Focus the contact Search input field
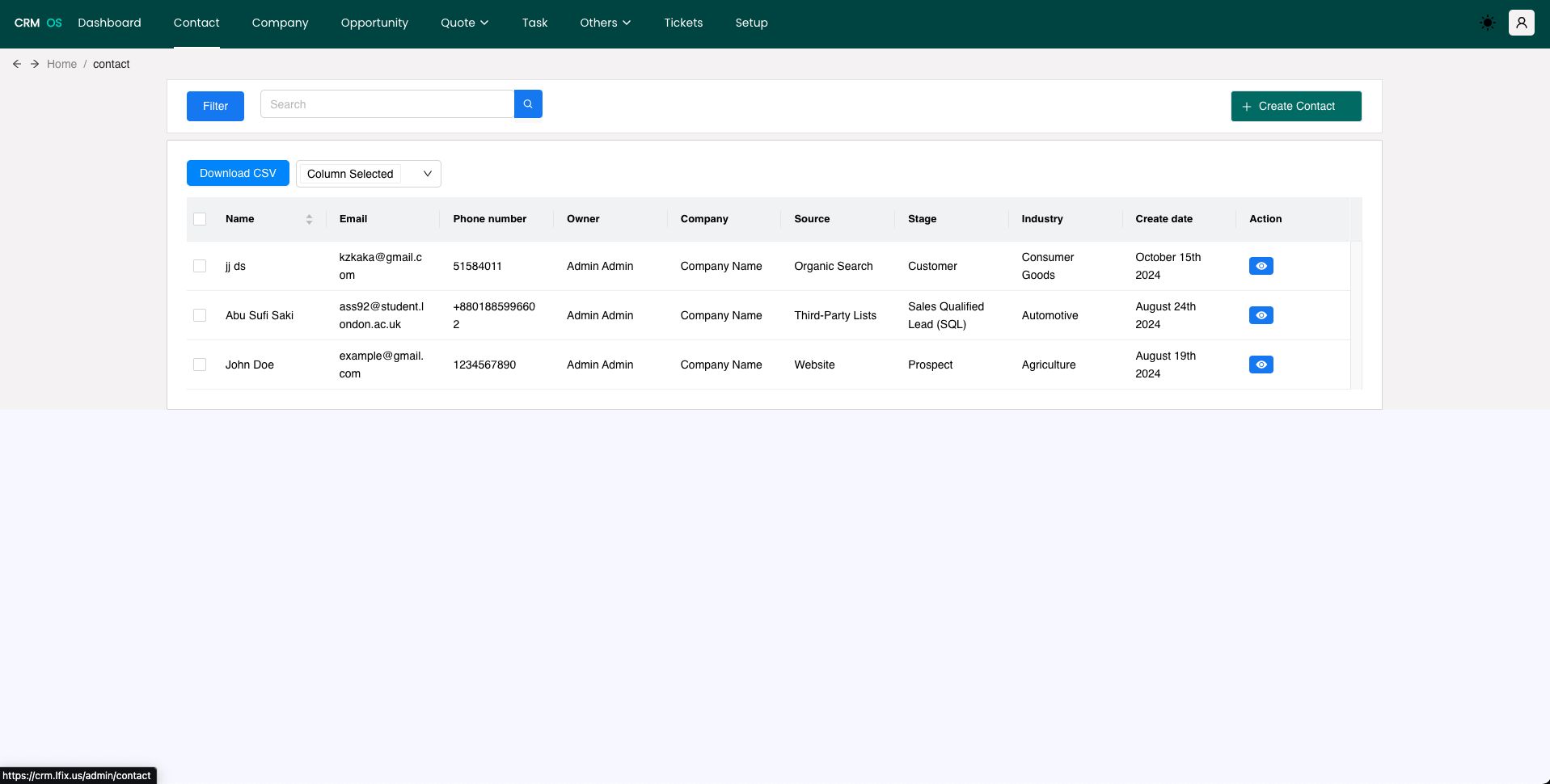 (x=386, y=104)
